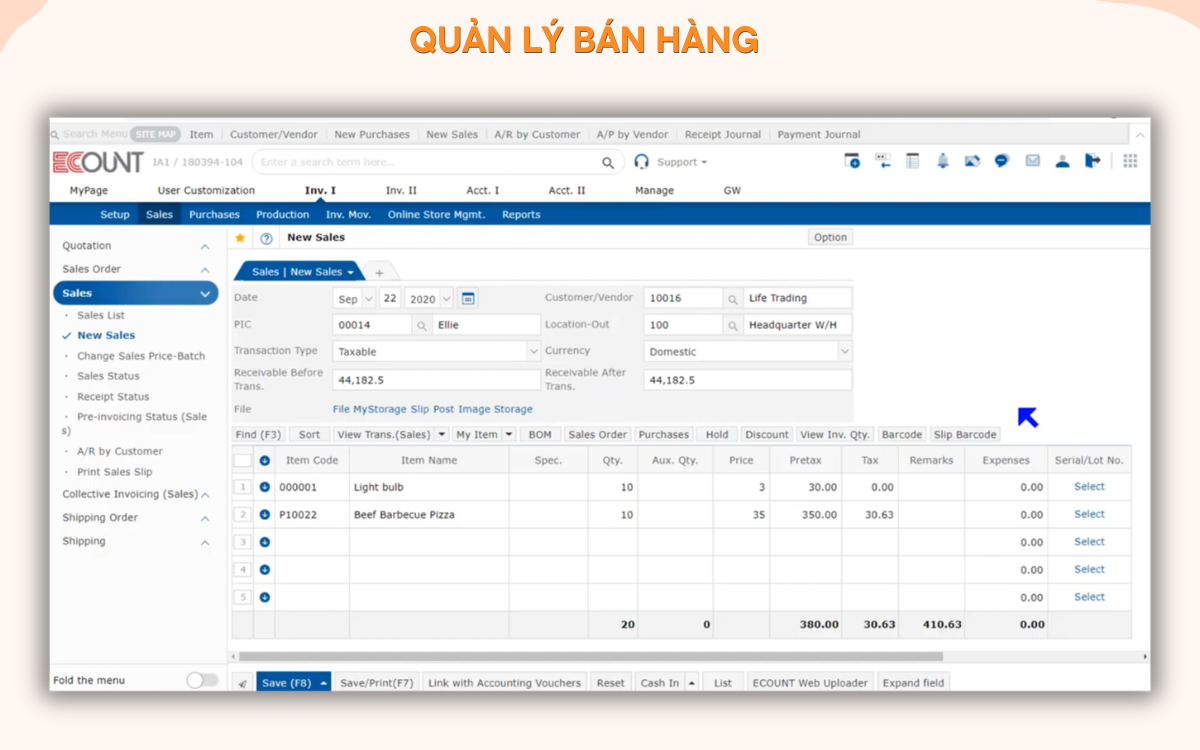Add a new tab with the plus tab

(x=379, y=272)
